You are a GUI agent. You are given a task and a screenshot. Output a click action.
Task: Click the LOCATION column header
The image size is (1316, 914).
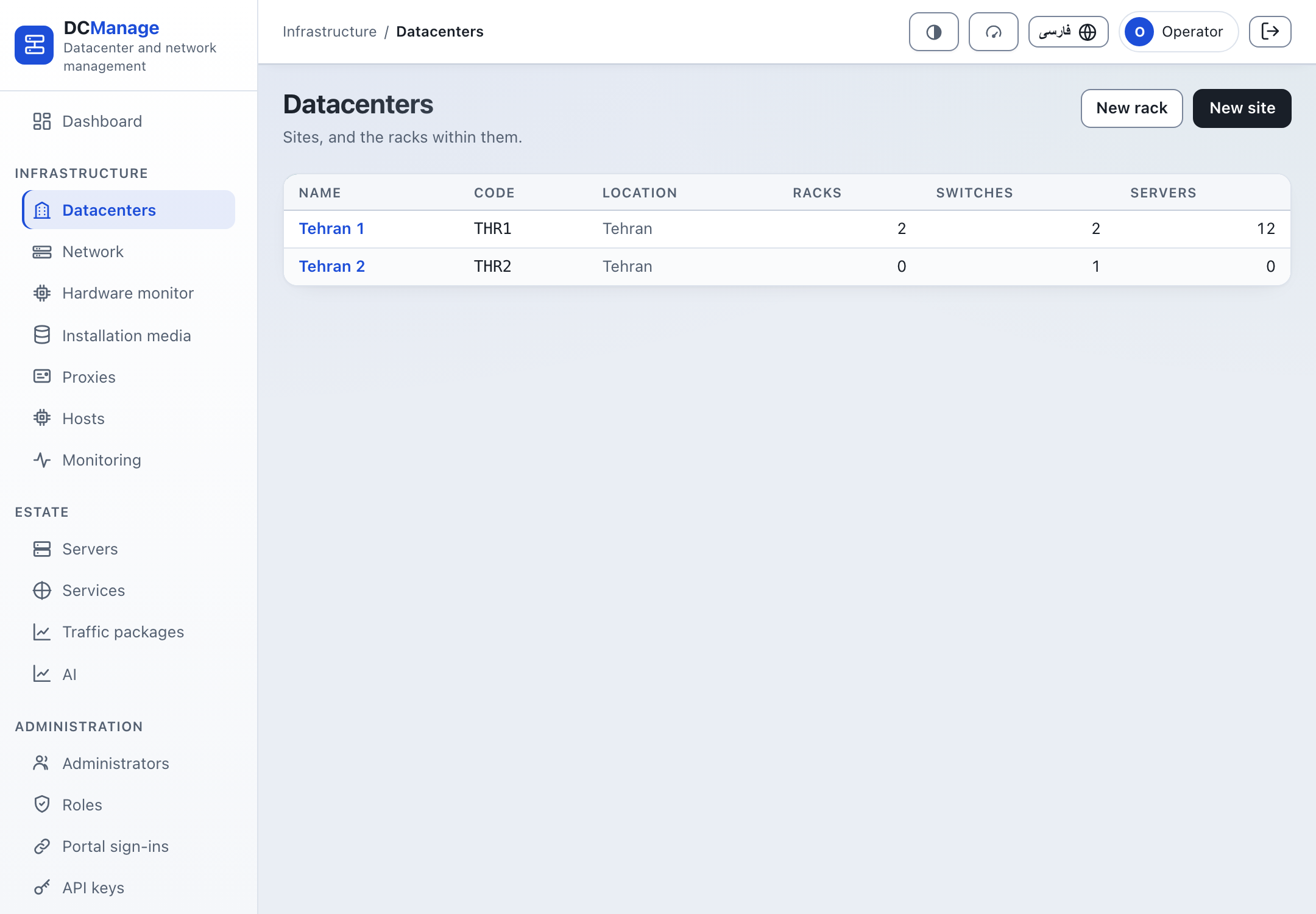pyautogui.click(x=640, y=193)
